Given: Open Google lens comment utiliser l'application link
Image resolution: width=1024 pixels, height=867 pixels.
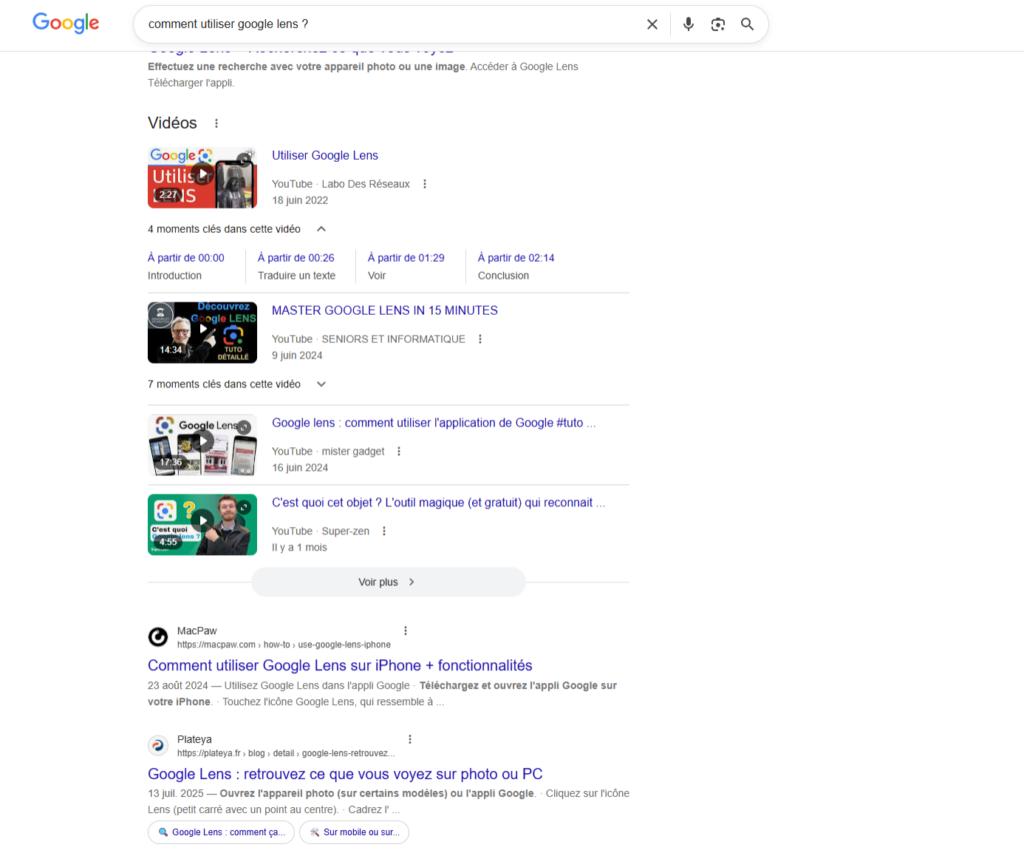Looking at the screenshot, I should pos(434,423).
